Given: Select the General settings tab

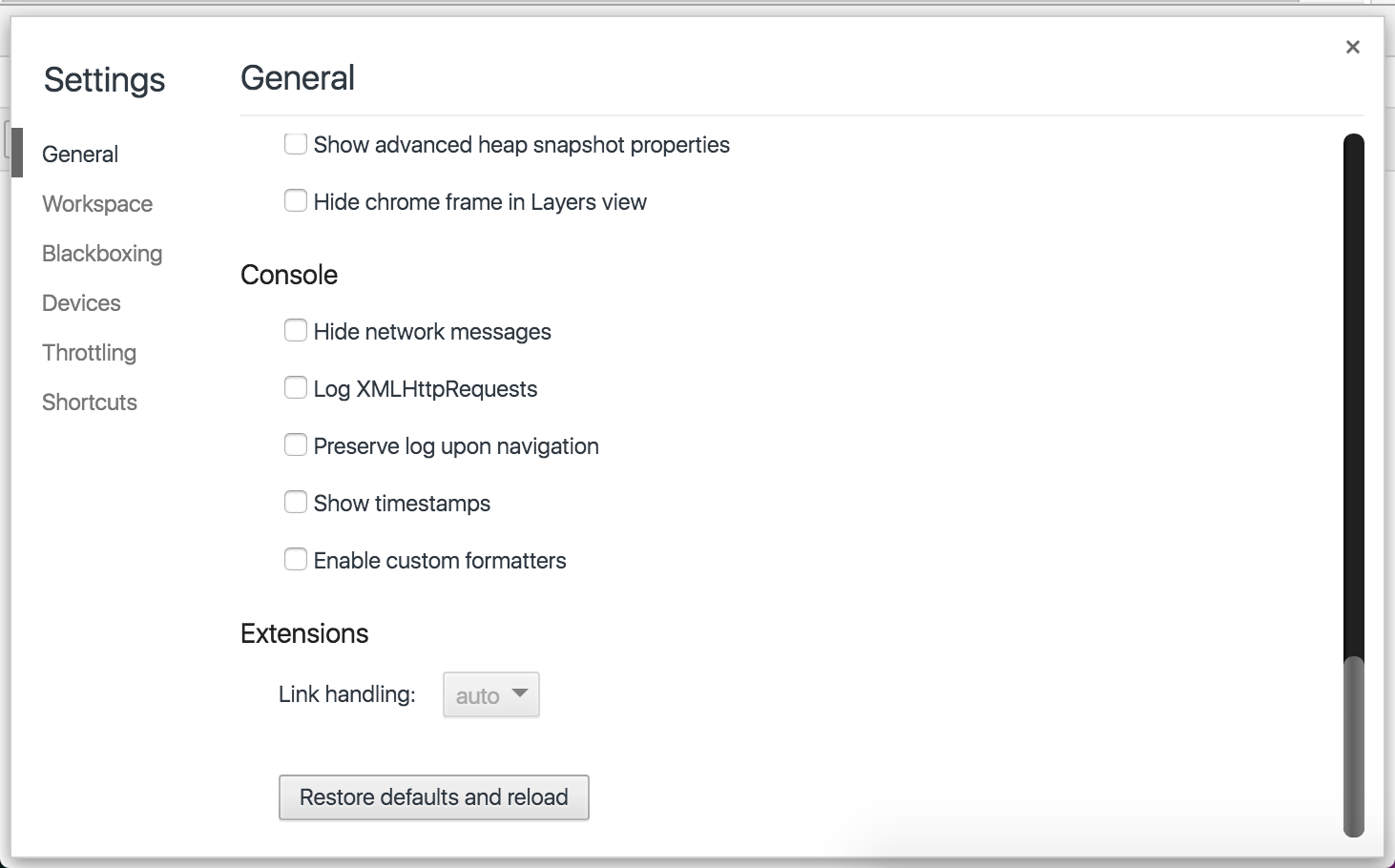Looking at the screenshot, I should (x=80, y=155).
